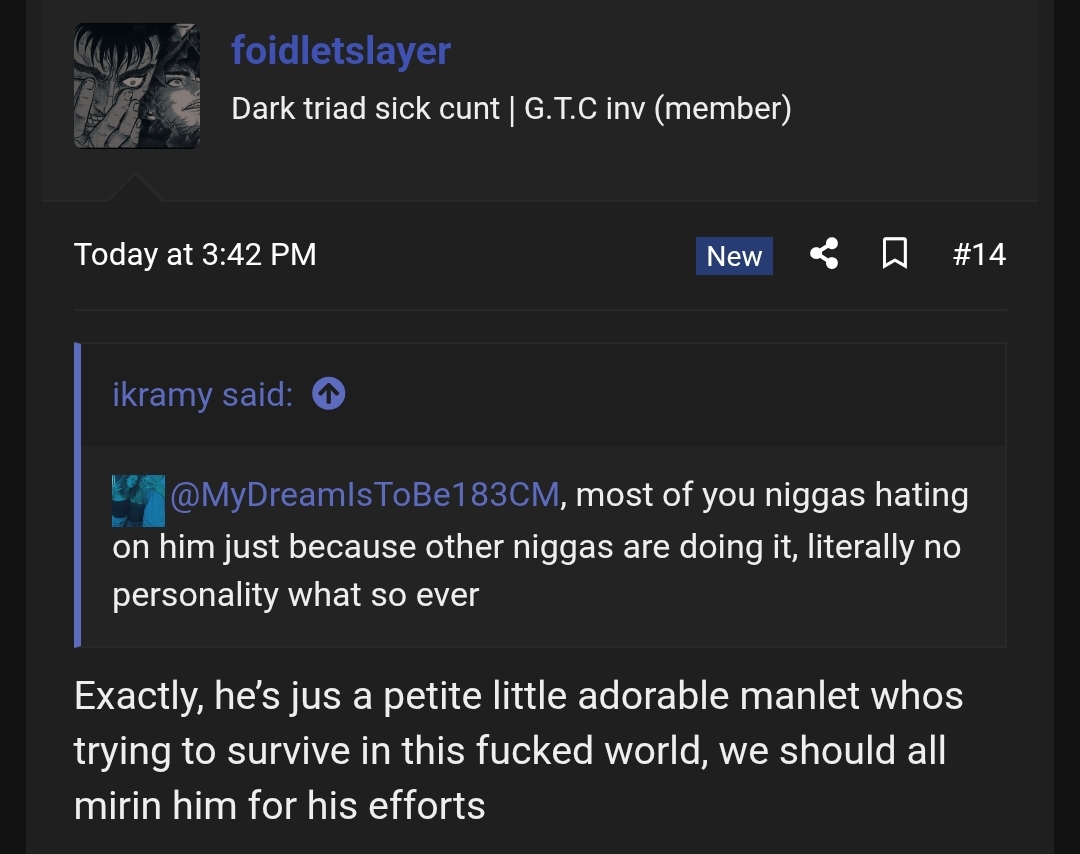
Task: Click the share icon on the post
Action: click(824, 254)
